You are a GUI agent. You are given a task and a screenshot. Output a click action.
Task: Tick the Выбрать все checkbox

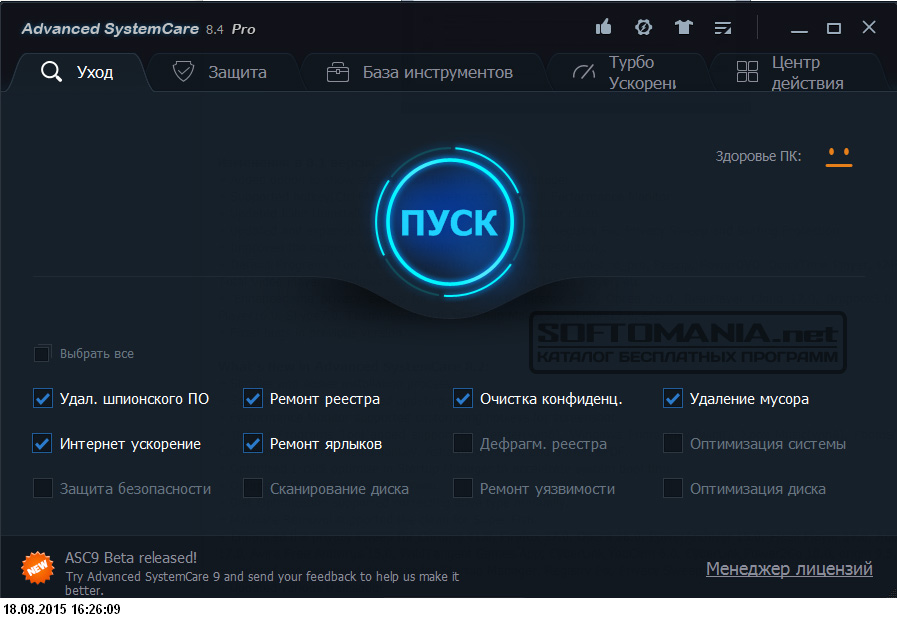pos(42,354)
